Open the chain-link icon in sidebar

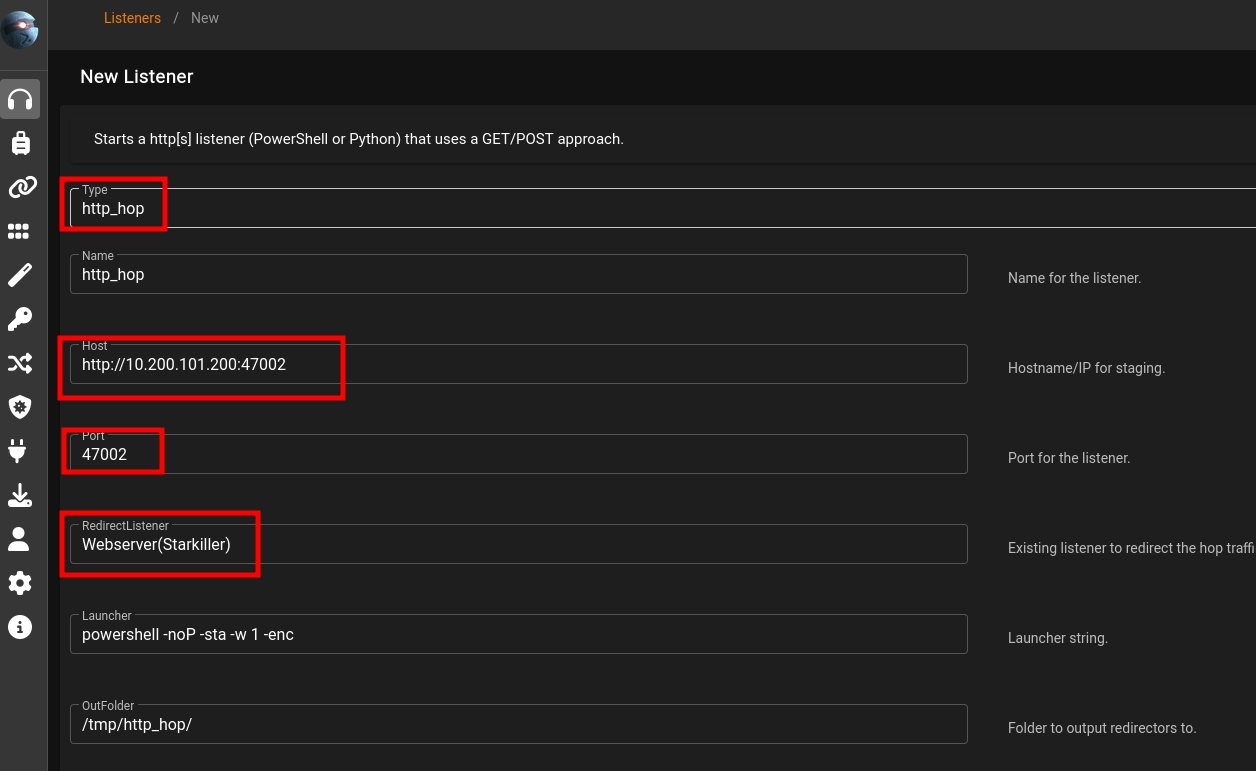(x=20, y=187)
